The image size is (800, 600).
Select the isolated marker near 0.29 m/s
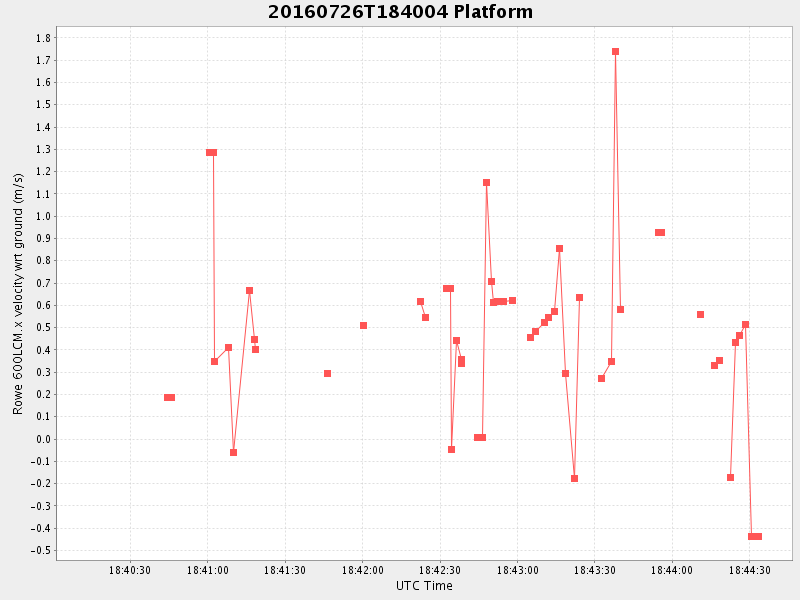(327, 373)
